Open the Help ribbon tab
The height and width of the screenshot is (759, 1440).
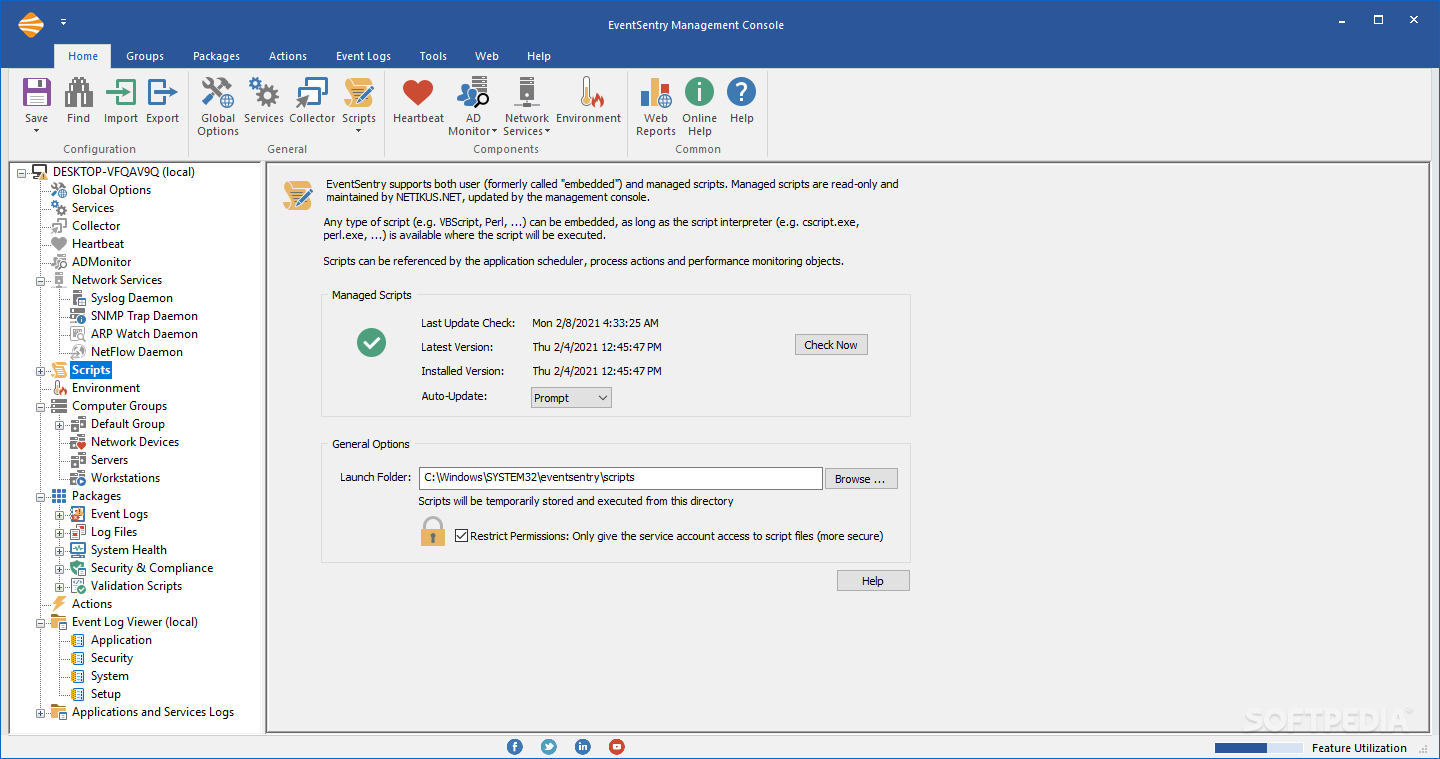tap(539, 56)
